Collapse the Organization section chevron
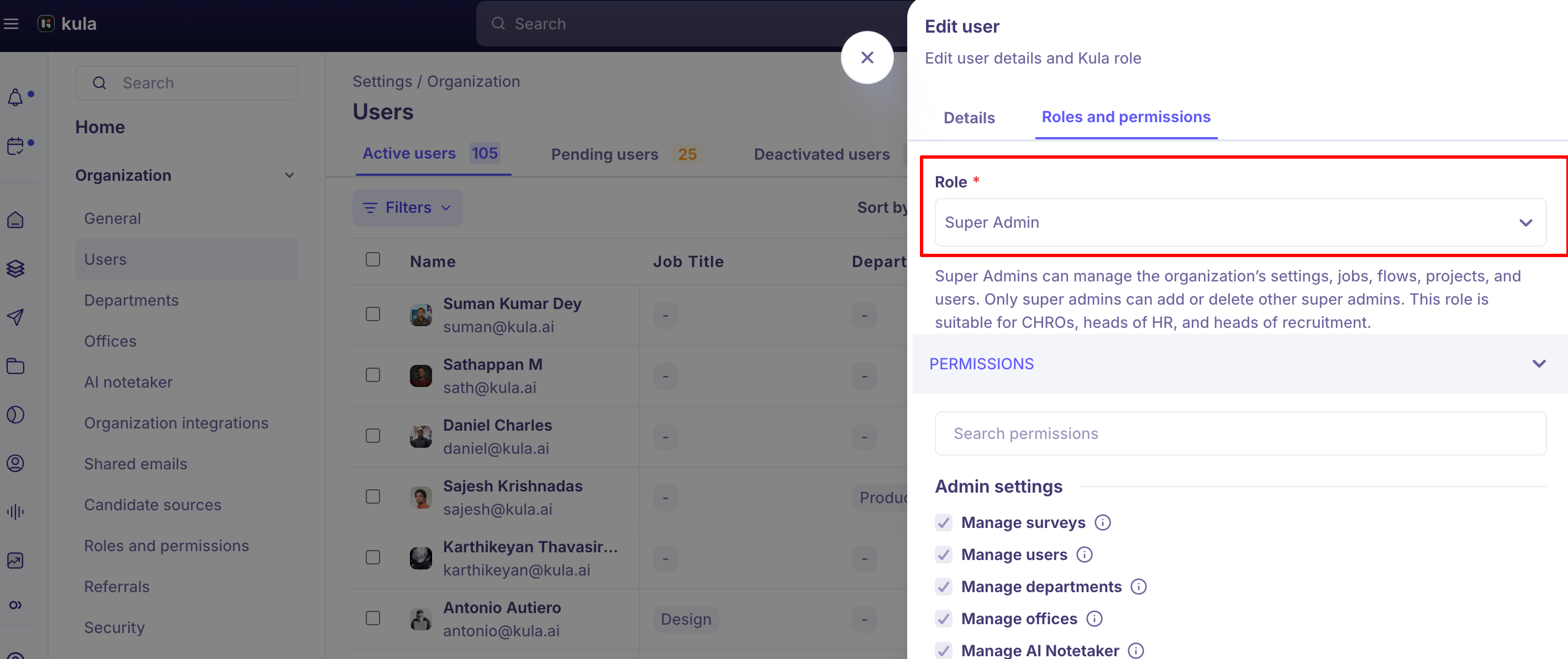This screenshot has width=1568, height=659. [290, 175]
